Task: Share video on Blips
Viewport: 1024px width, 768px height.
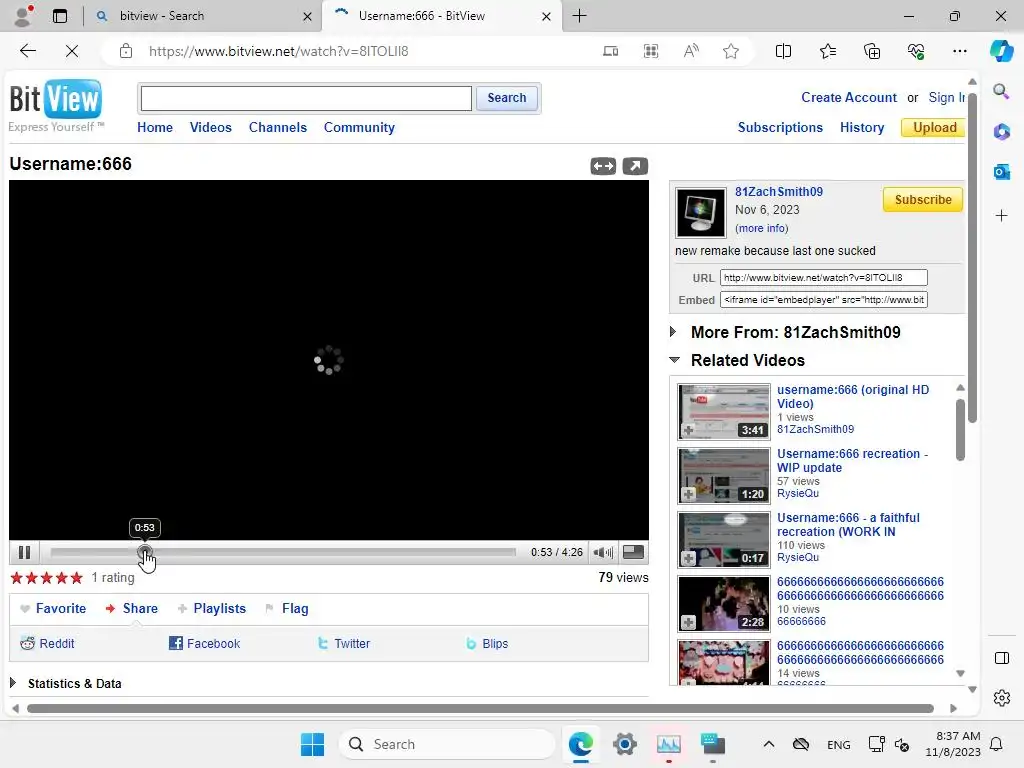Action: (487, 643)
